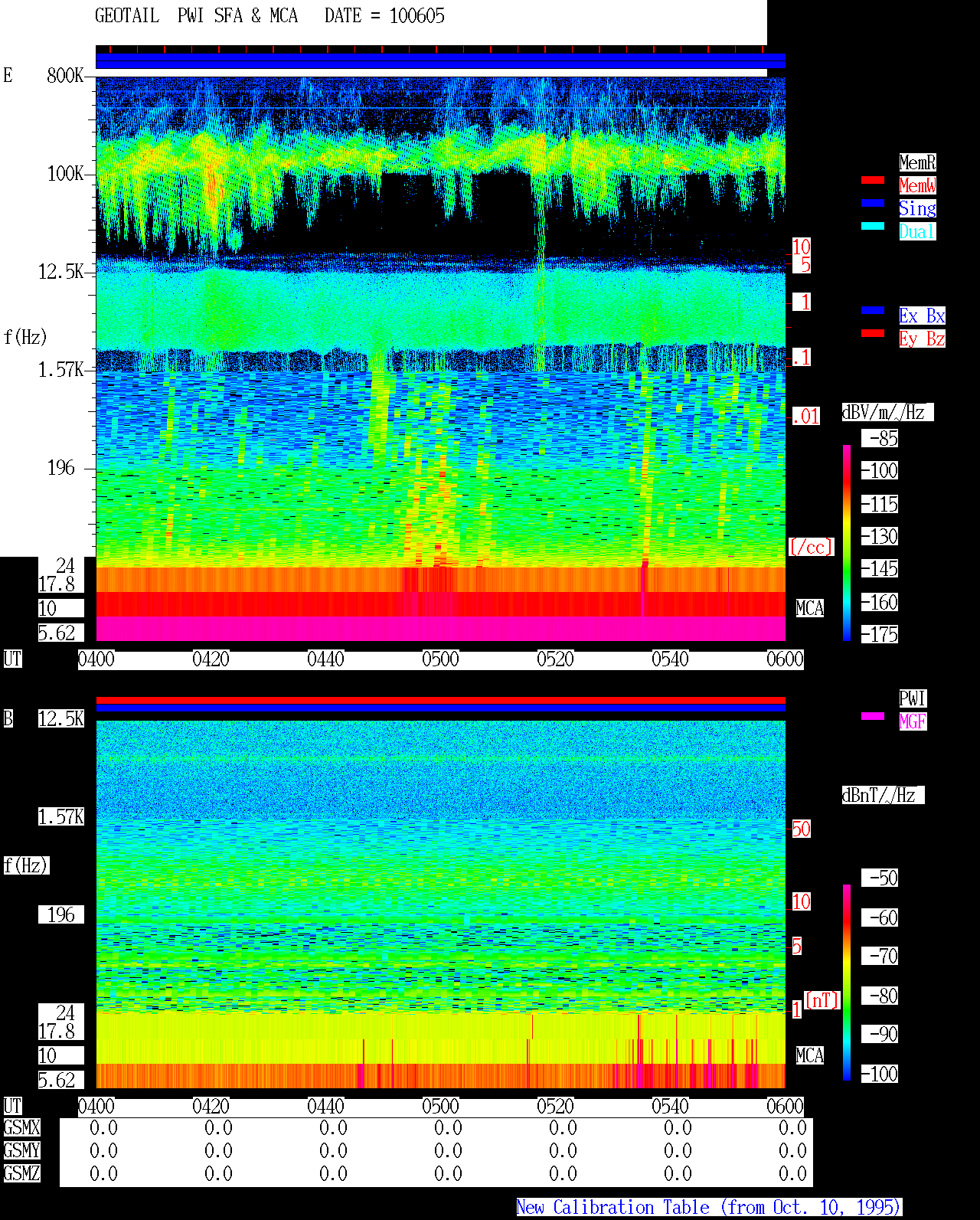Click the 0440 UT label under E spectrogram
The image size is (980, 1220).
click(325, 659)
